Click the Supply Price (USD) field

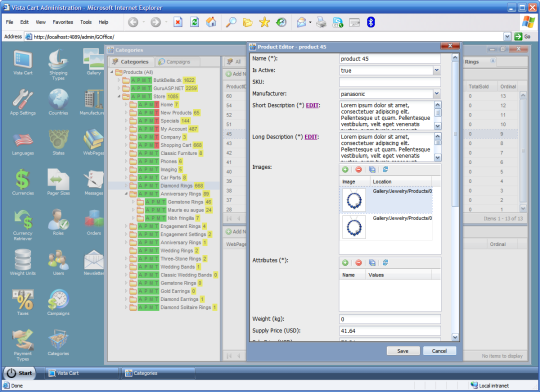click(390, 331)
